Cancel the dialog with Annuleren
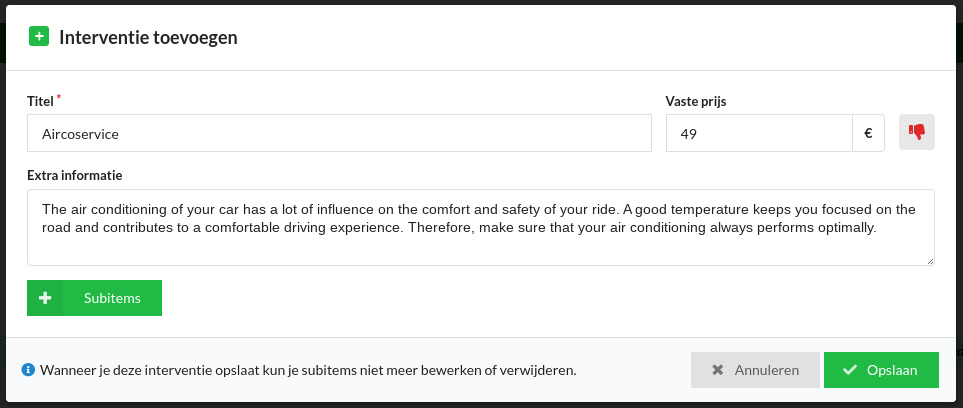Screen dimensions: 963x408 (x=755, y=370)
